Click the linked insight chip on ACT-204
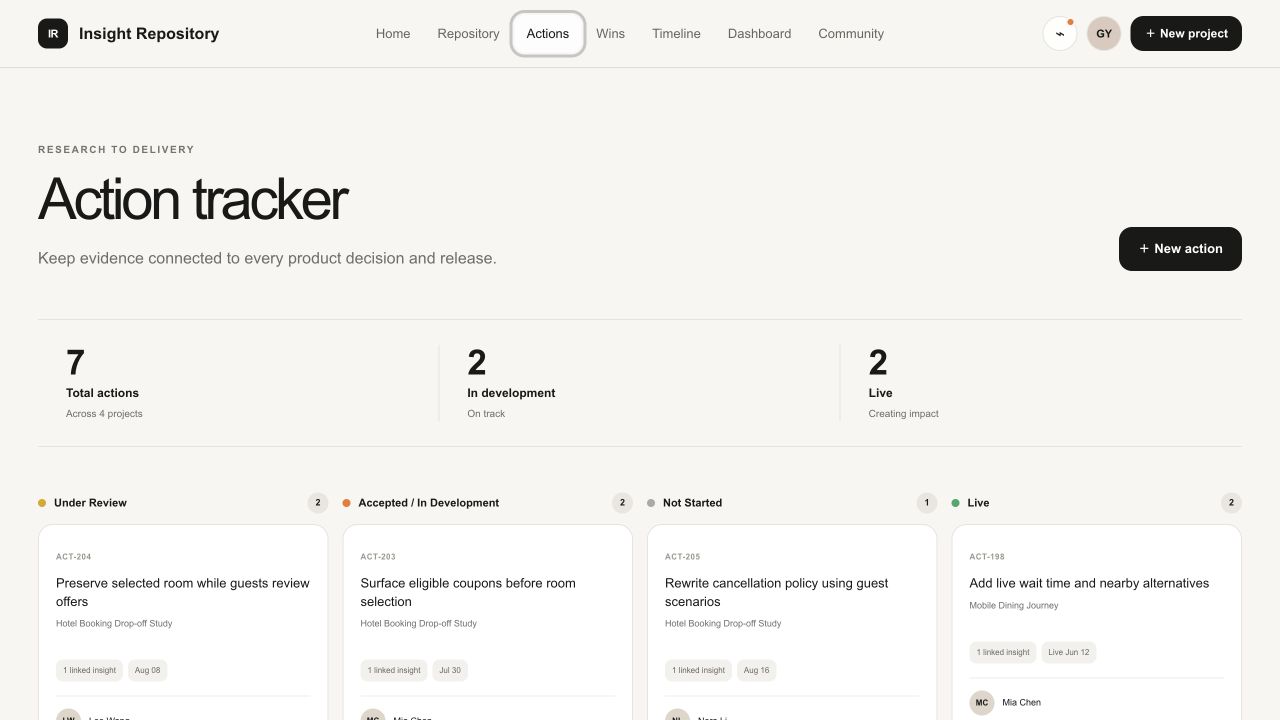This screenshot has height=720, width=1280. pos(90,670)
